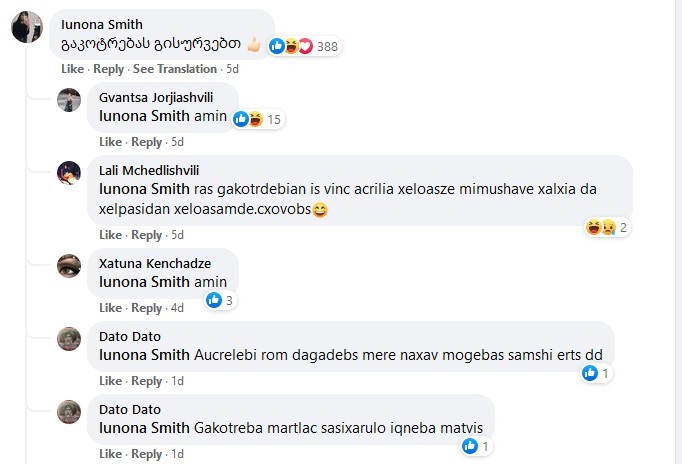Open Xatuna Kenchadze's profile picture
The width and height of the screenshot is (682, 464).
[x=69, y=265]
